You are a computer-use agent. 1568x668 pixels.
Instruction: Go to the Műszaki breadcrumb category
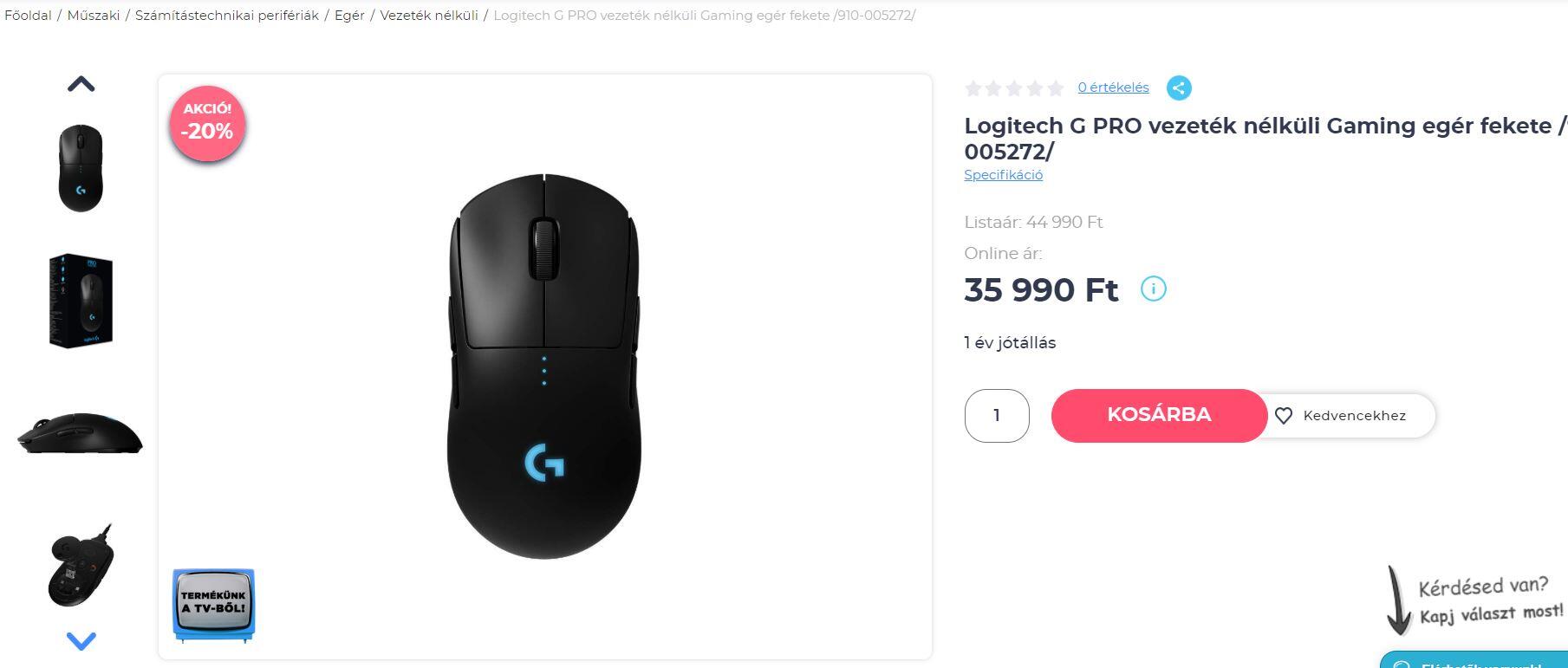tap(94, 16)
